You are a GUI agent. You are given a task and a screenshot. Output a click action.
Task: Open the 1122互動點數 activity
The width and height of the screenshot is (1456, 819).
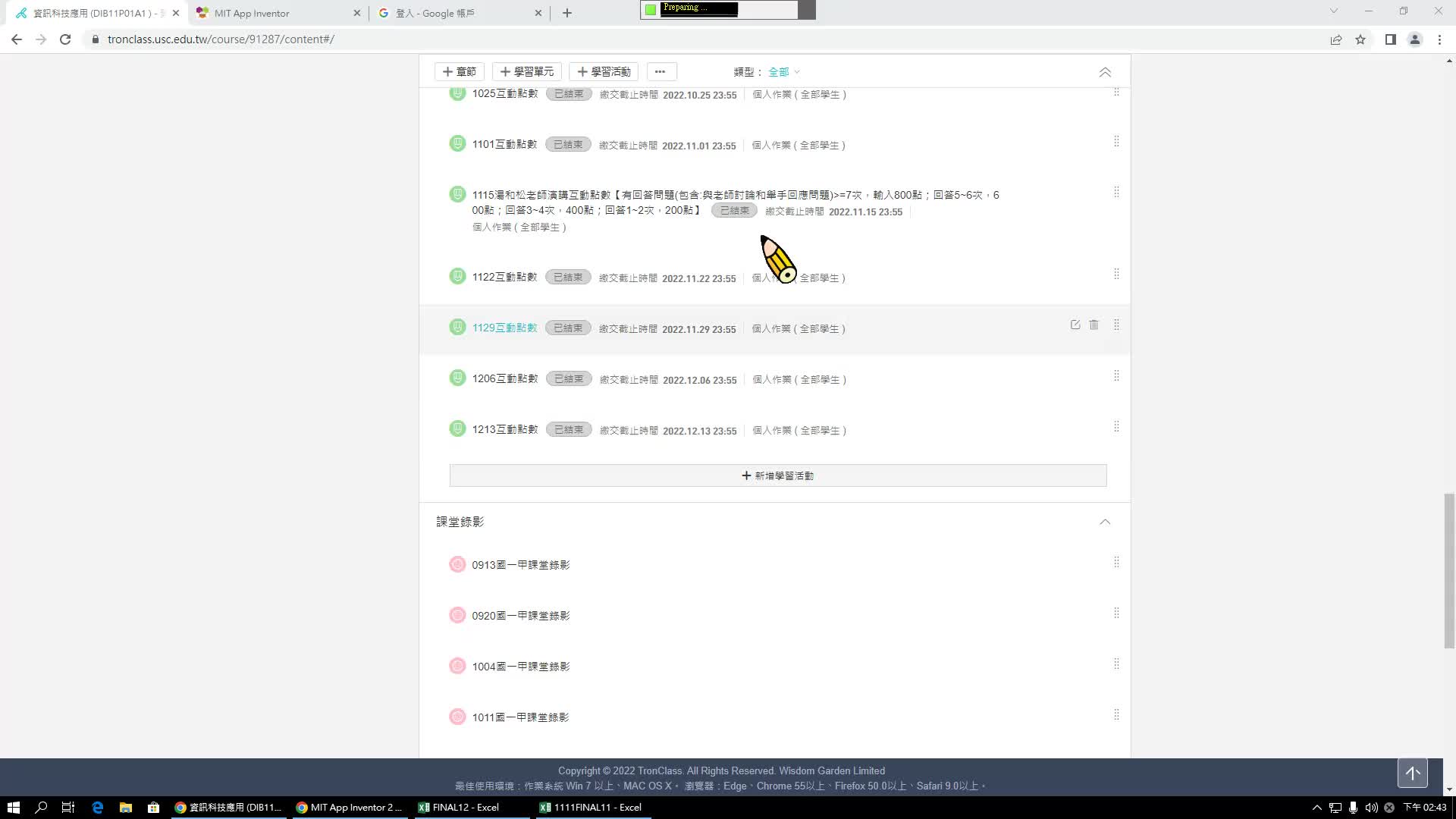pos(504,277)
